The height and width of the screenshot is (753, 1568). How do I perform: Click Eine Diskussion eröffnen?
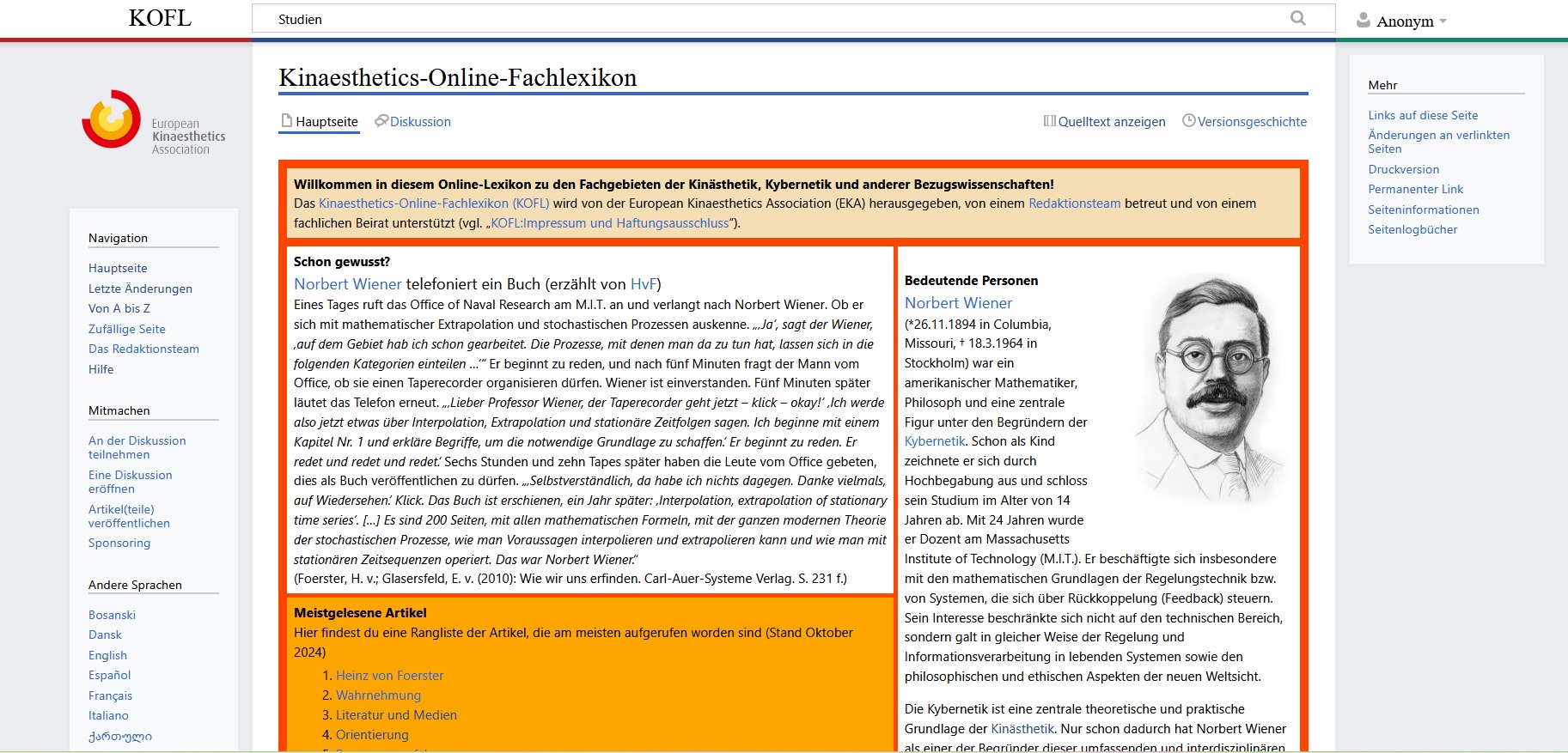click(x=130, y=482)
